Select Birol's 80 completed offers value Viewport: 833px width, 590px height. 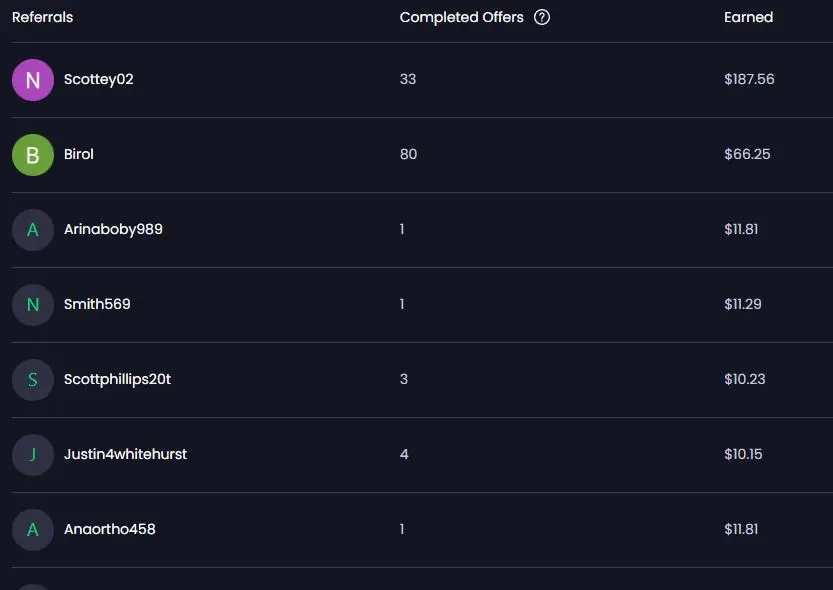pos(408,154)
